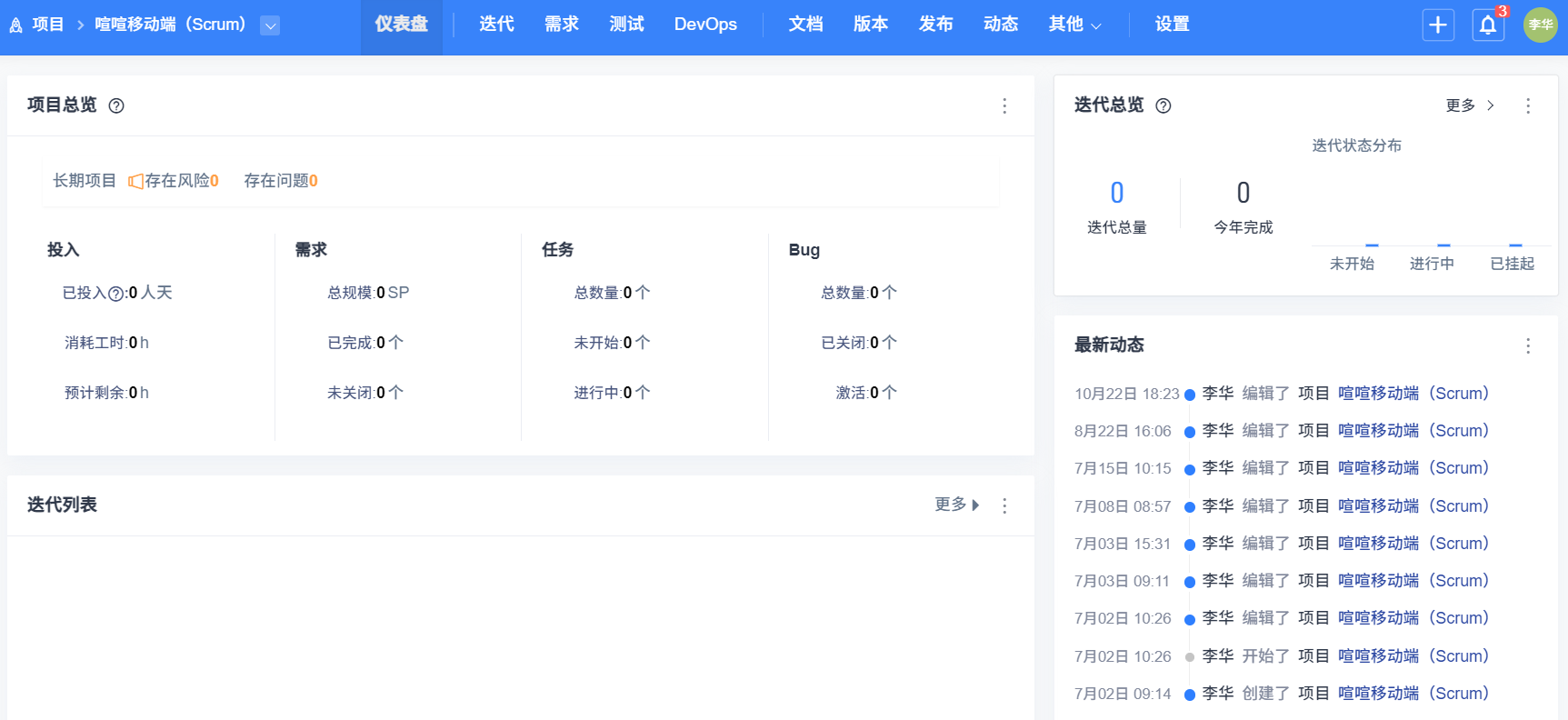Open project link in 10月22日 18:23 activity

(1413, 394)
